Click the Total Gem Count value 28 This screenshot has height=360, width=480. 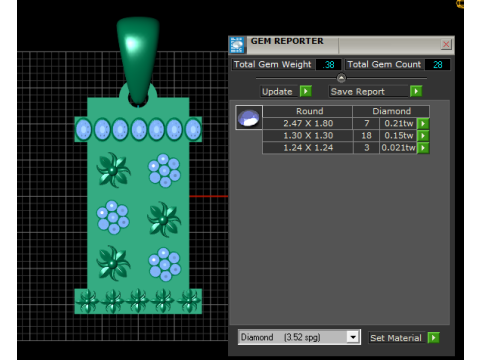(437, 65)
